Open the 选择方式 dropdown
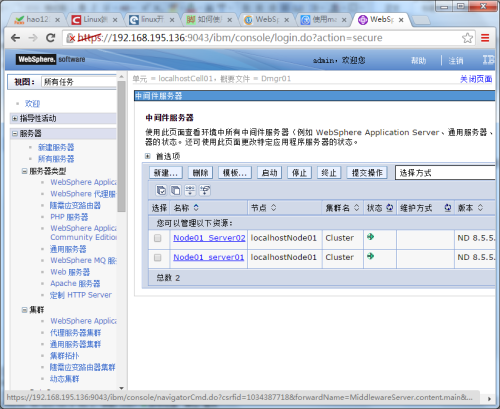The image size is (500, 409). click(x=445, y=173)
